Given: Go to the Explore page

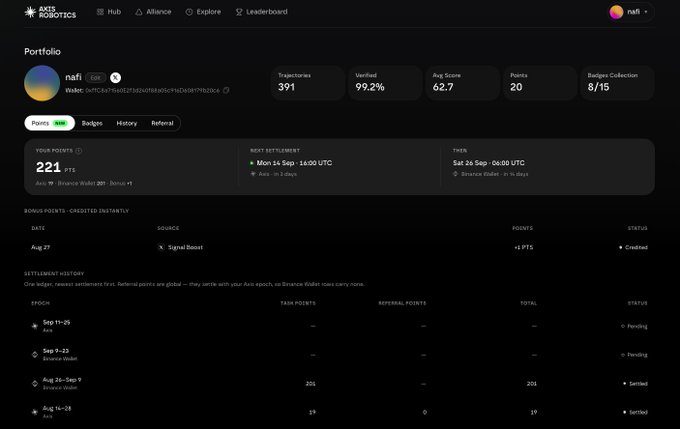Looking at the screenshot, I should [x=203, y=12].
